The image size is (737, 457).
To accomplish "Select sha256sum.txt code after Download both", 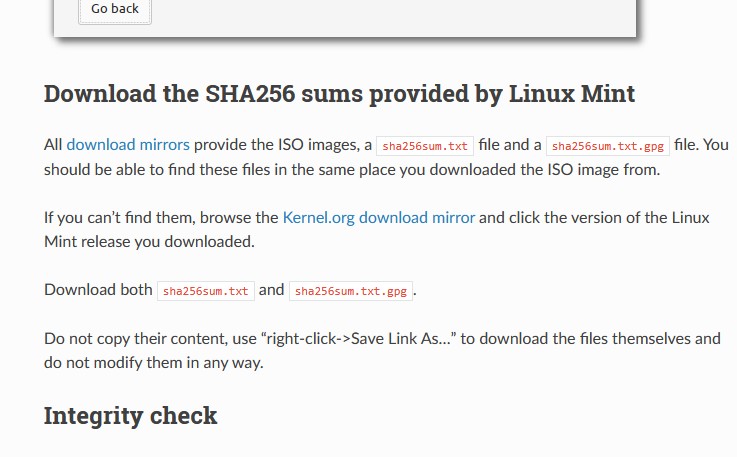I will click(205, 291).
